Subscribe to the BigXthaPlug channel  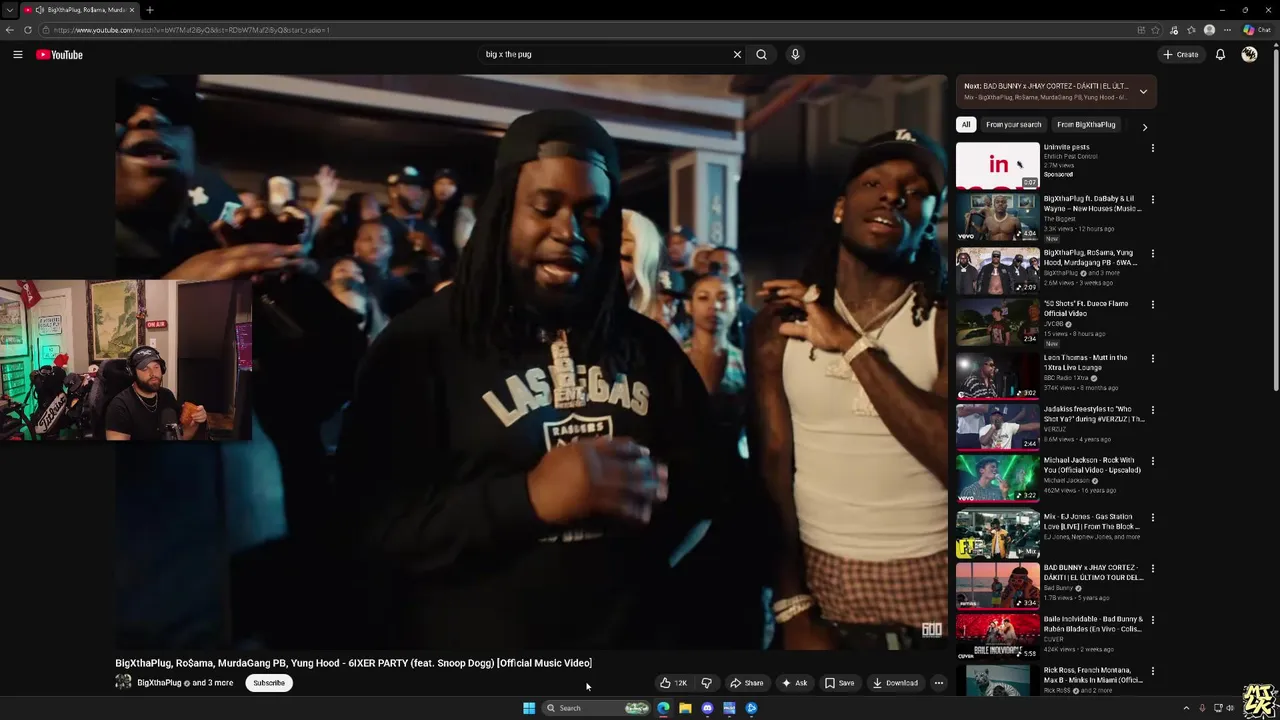click(x=269, y=683)
